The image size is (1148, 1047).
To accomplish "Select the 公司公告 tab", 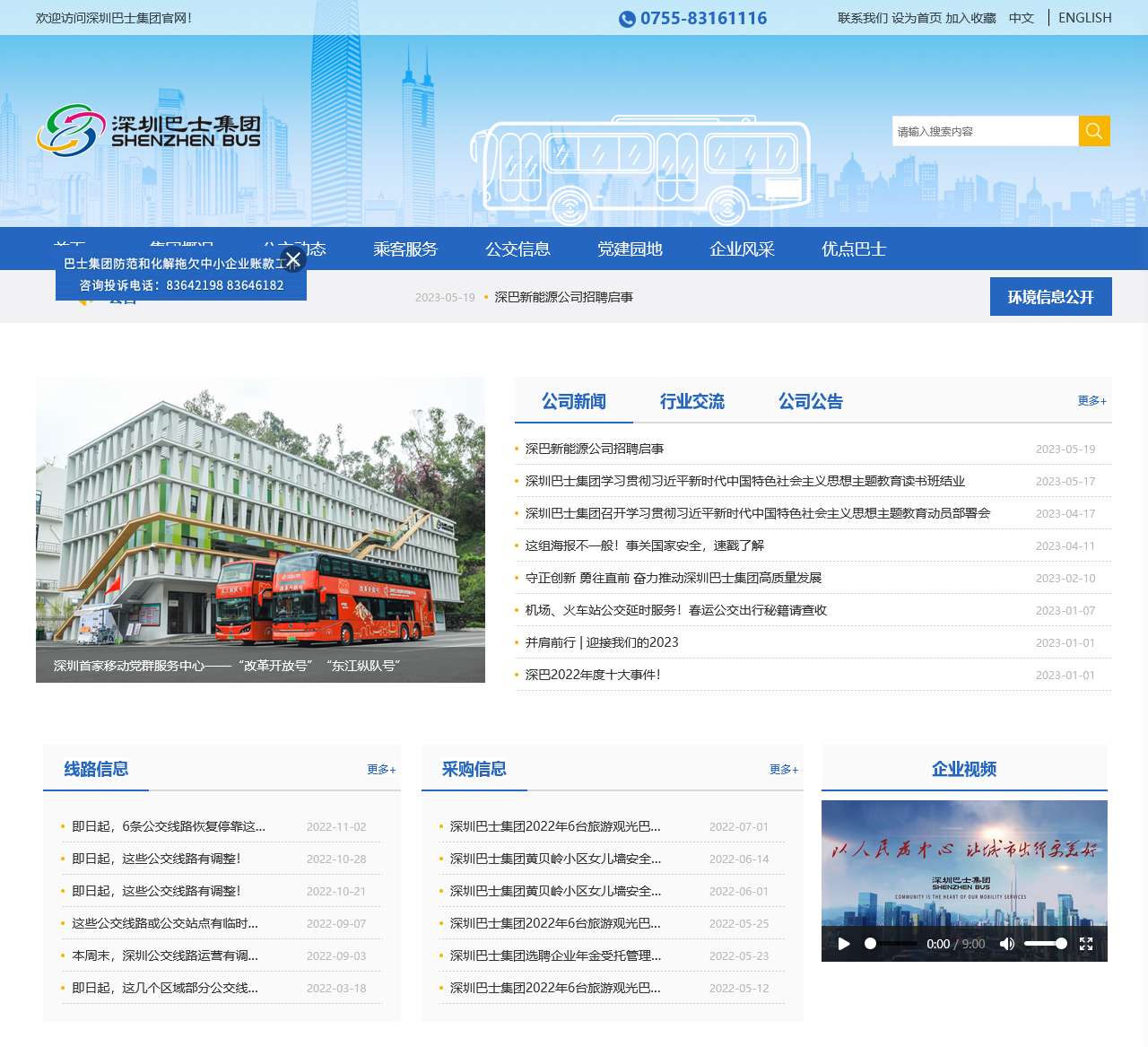I will [x=811, y=401].
